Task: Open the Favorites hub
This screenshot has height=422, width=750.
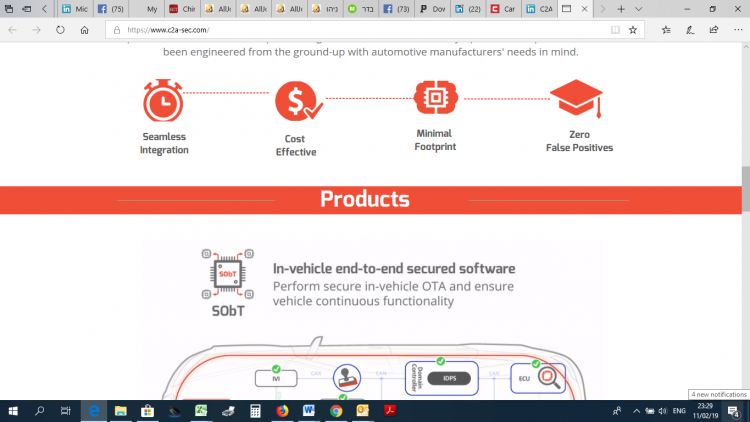Action: tap(666, 30)
